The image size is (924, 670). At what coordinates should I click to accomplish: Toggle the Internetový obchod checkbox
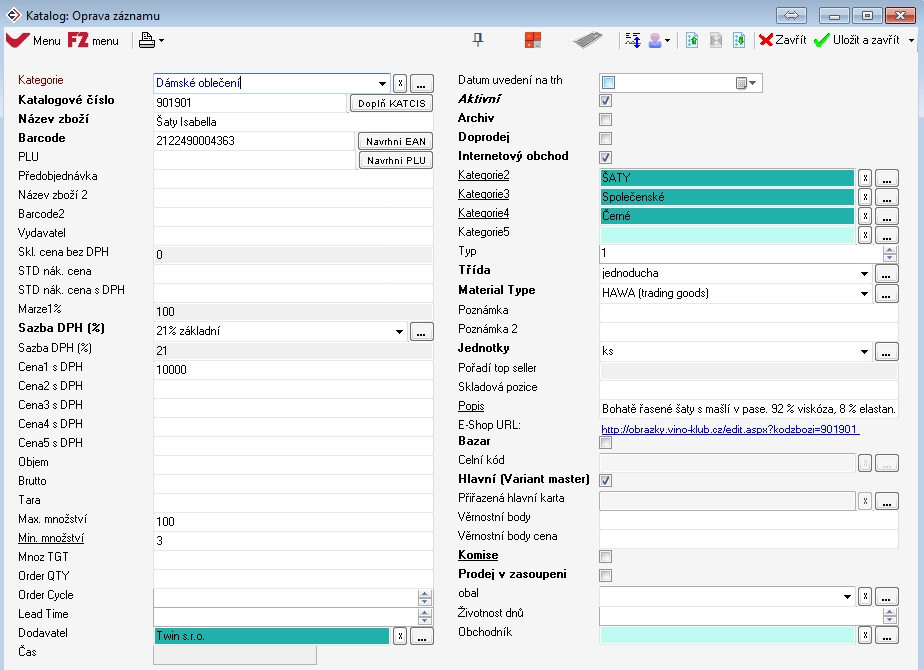click(x=605, y=157)
